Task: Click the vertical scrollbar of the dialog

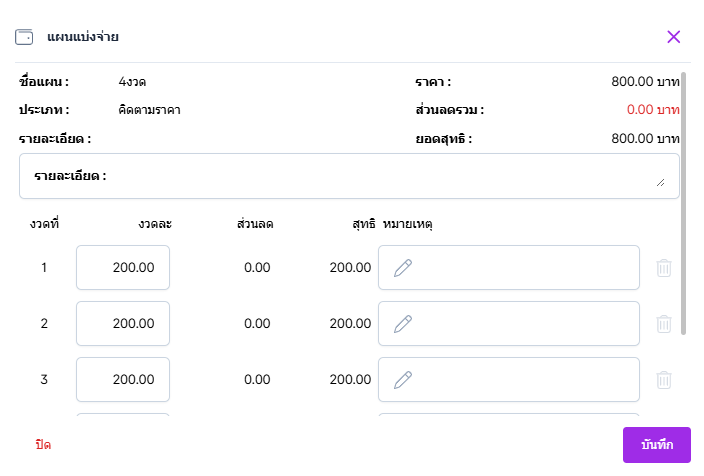Action: tap(684, 200)
